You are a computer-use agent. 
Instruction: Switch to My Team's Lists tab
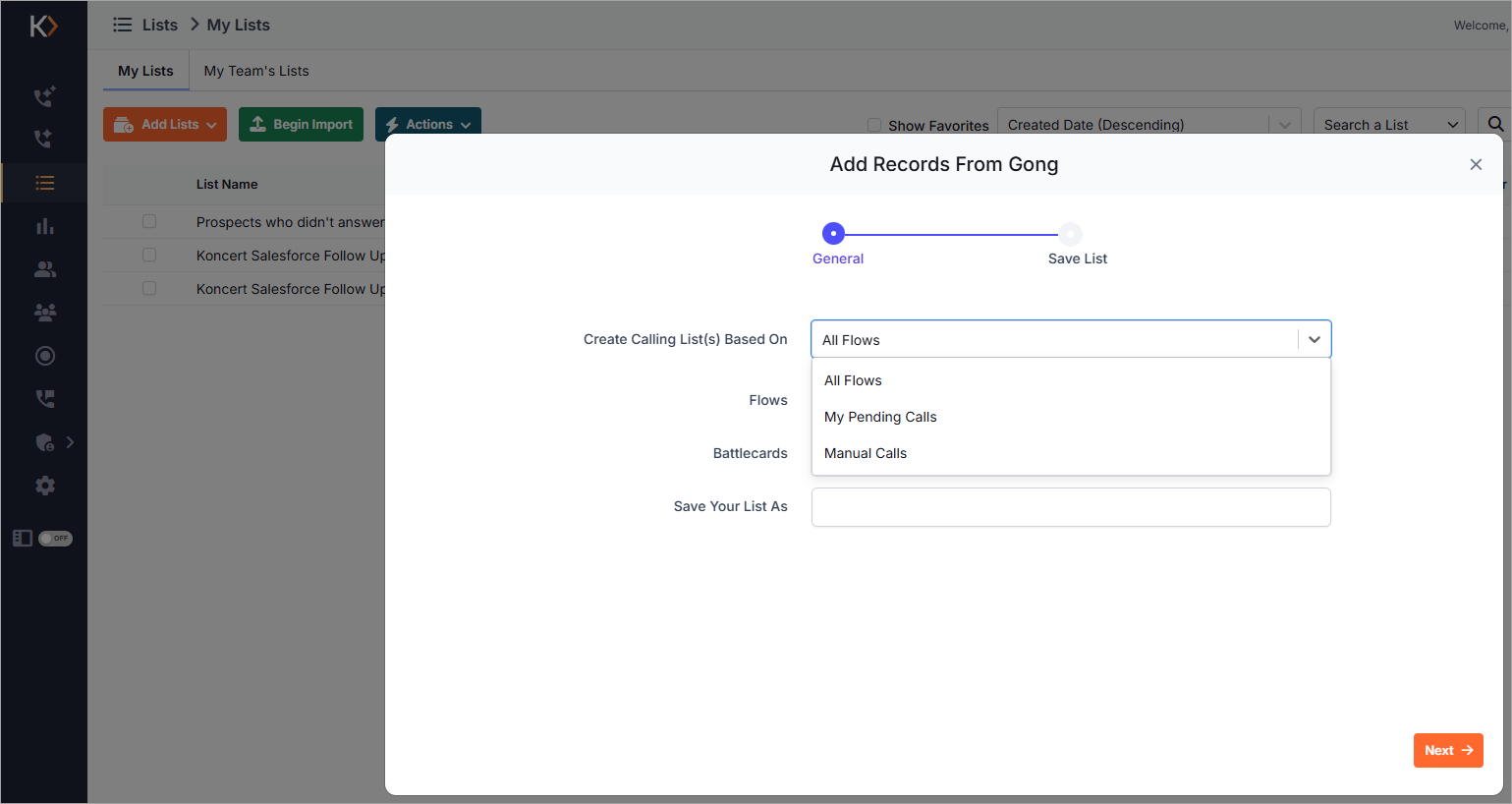click(256, 71)
